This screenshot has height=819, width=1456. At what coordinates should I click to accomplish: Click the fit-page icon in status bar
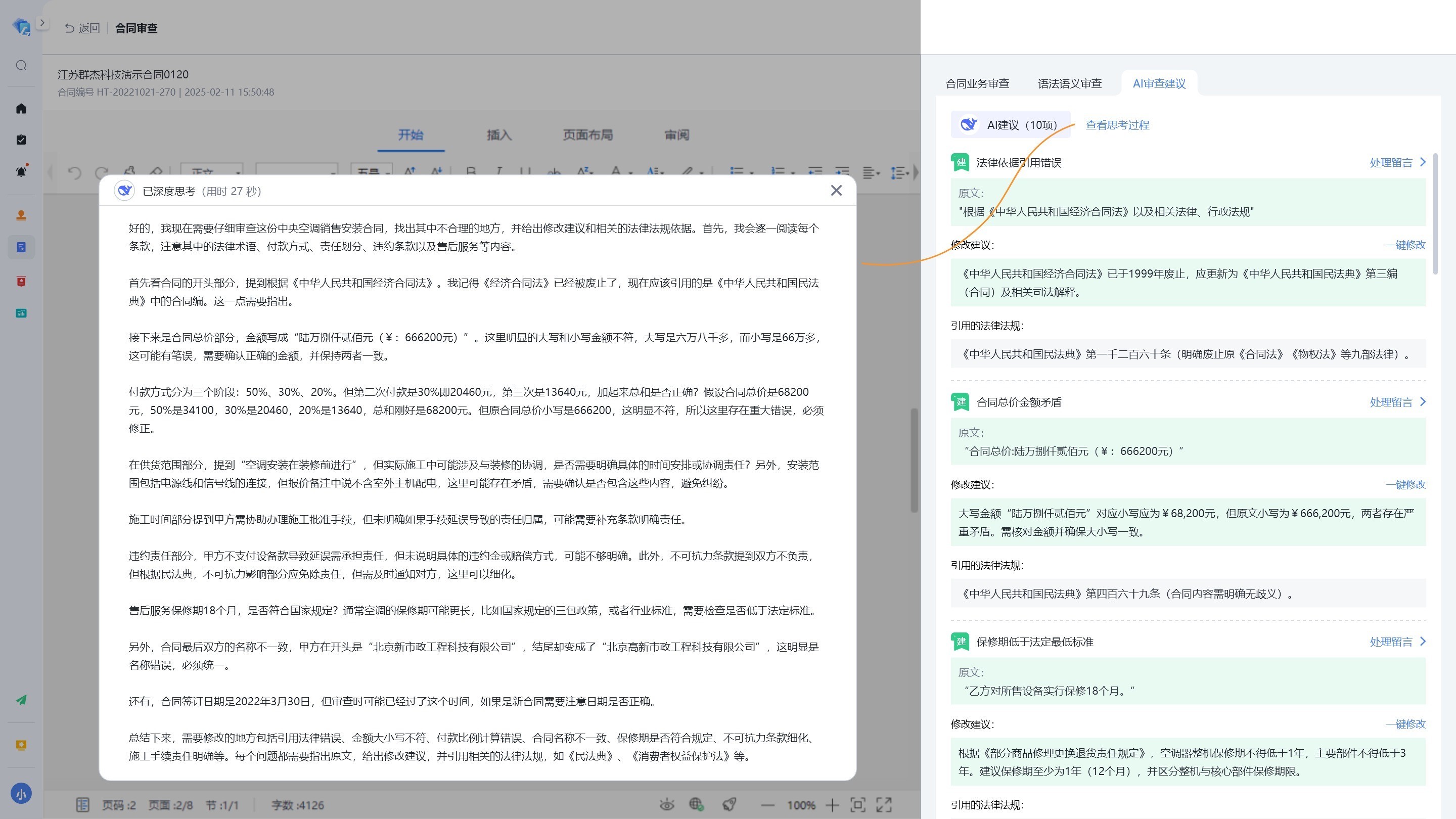pos(857,805)
